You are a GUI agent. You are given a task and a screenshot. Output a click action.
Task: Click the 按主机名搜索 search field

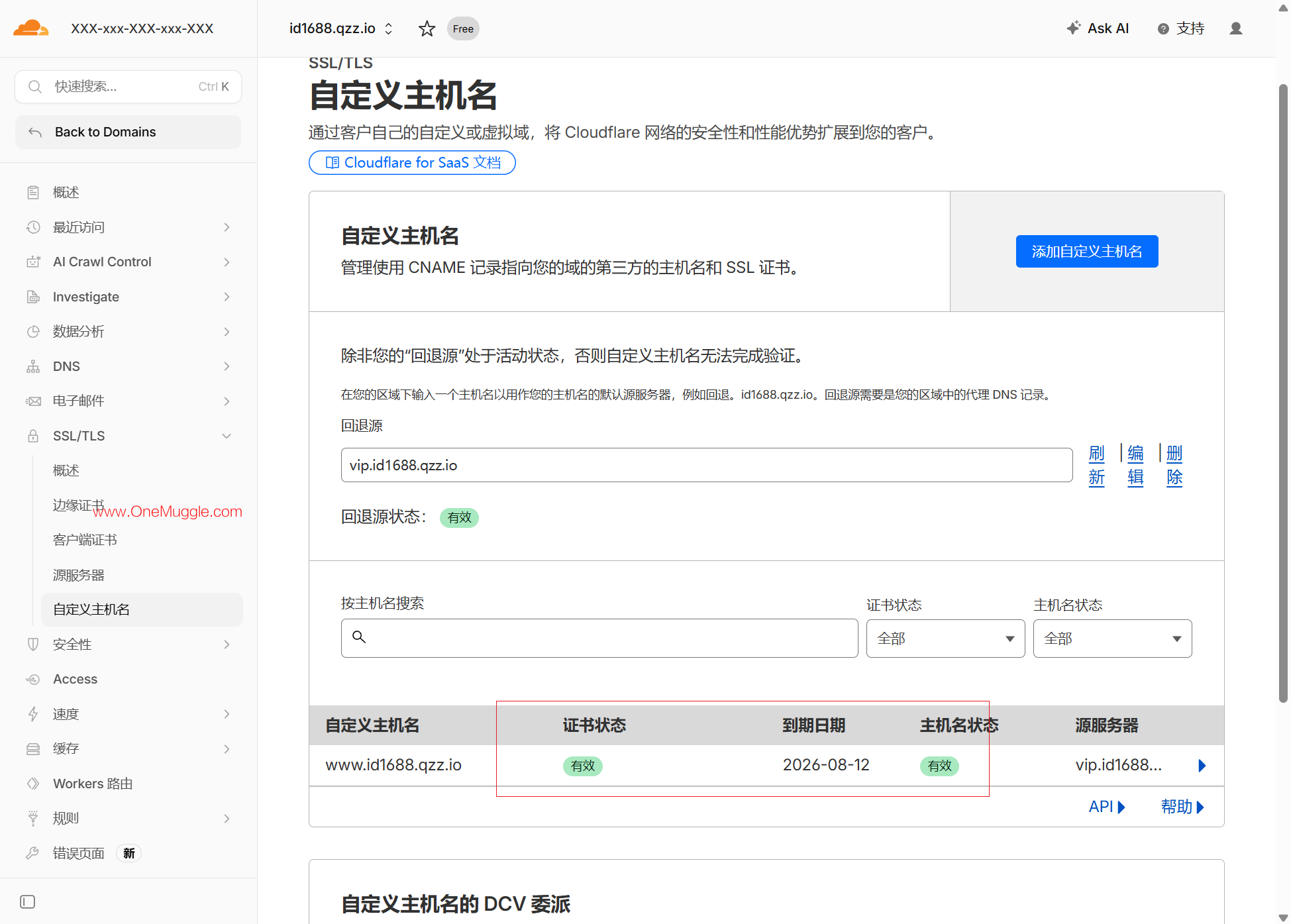(599, 639)
